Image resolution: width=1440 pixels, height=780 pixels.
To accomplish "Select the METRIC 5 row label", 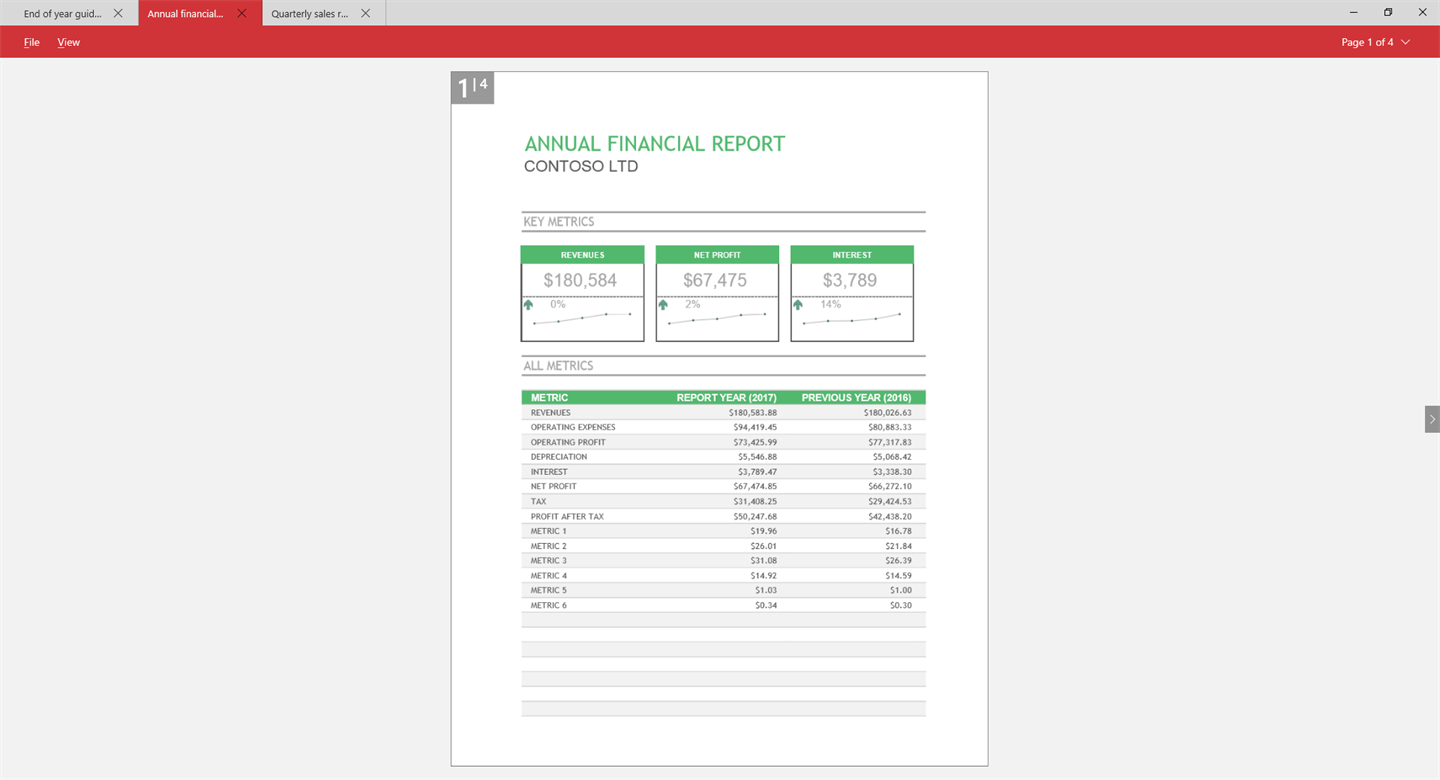I will point(548,590).
